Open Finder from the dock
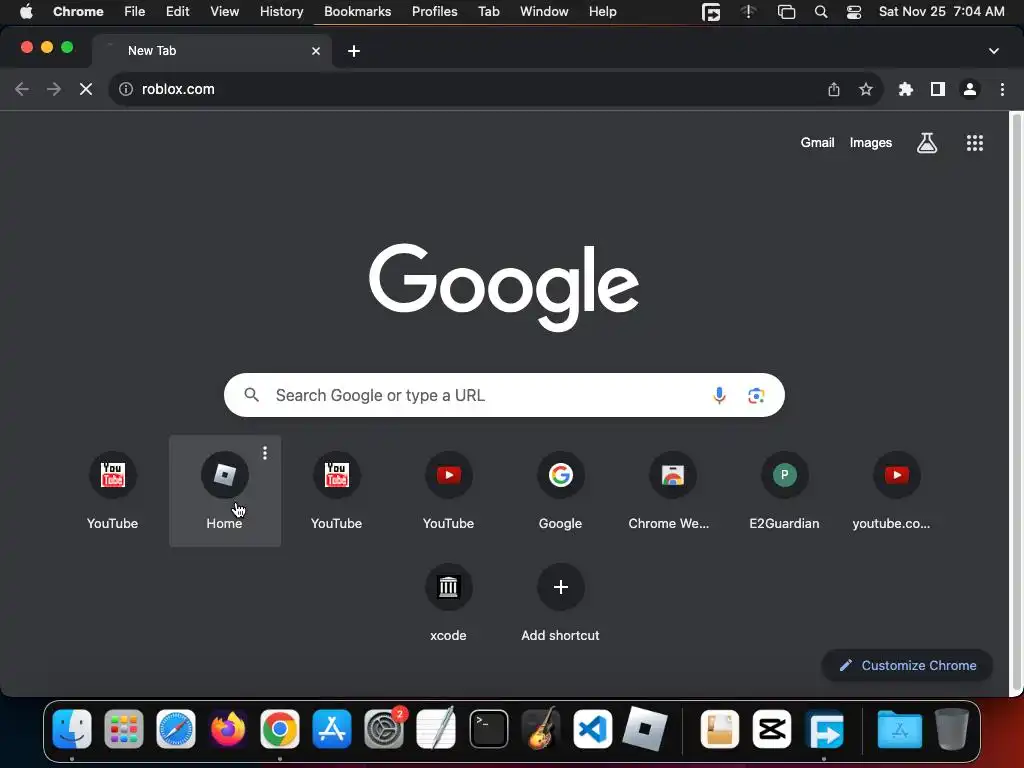 72,728
